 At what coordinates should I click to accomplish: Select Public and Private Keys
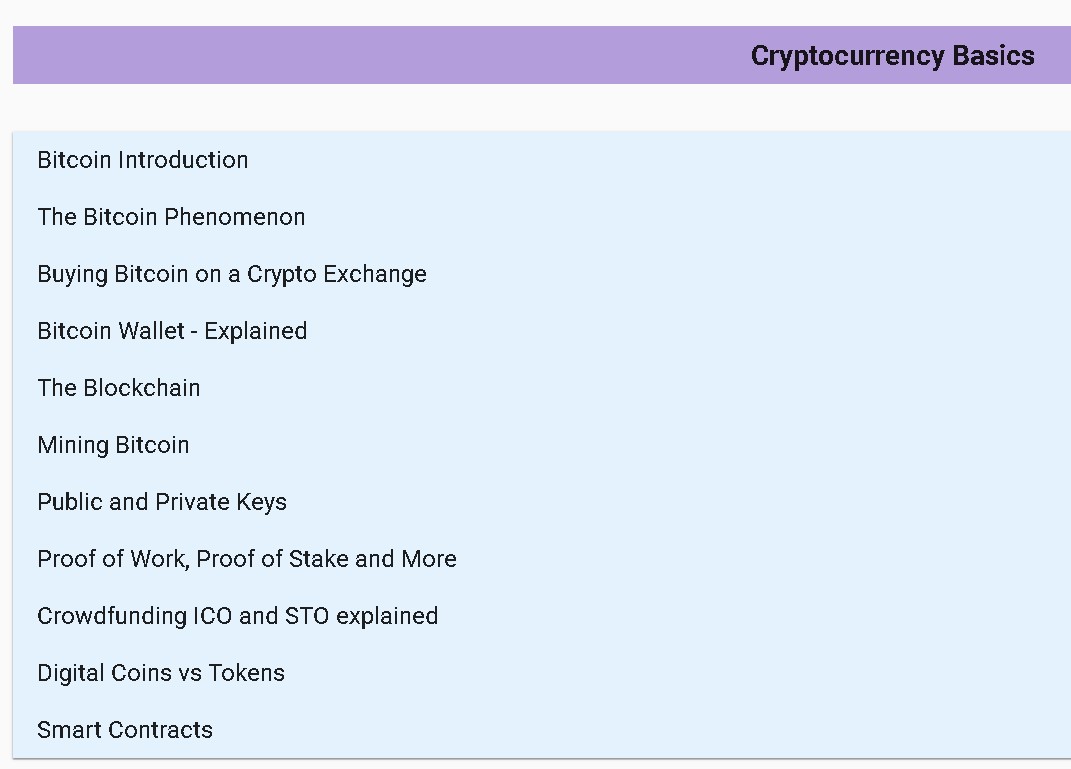tap(162, 502)
